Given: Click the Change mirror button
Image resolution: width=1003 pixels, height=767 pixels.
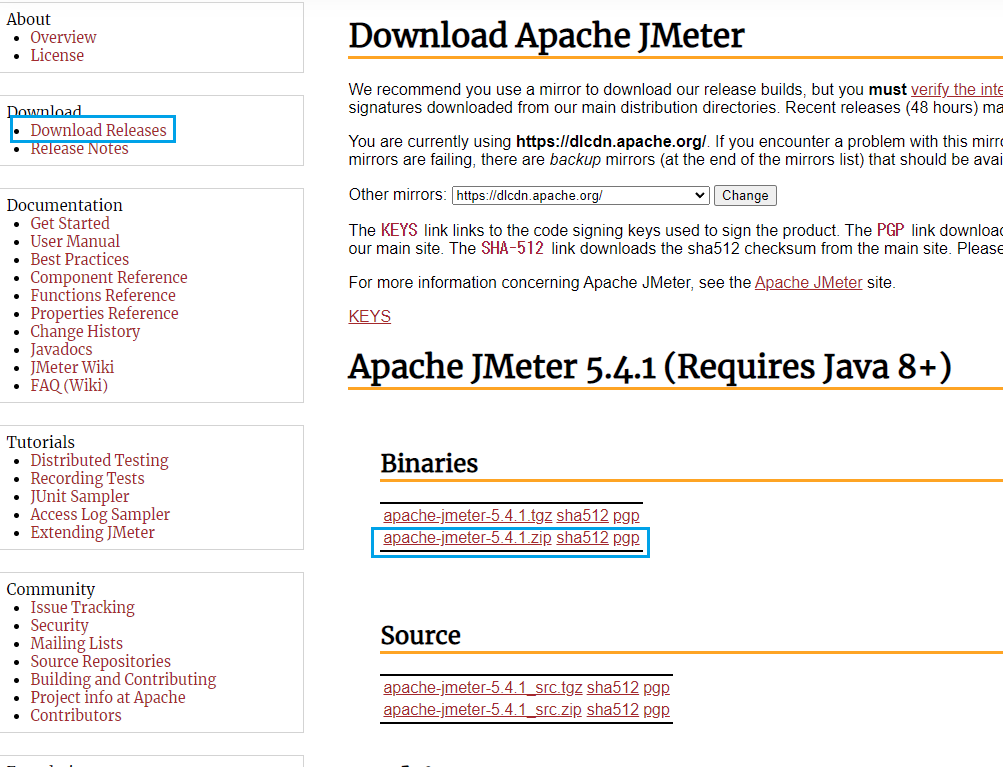Looking at the screenshot, I should (x=745, y=195).
